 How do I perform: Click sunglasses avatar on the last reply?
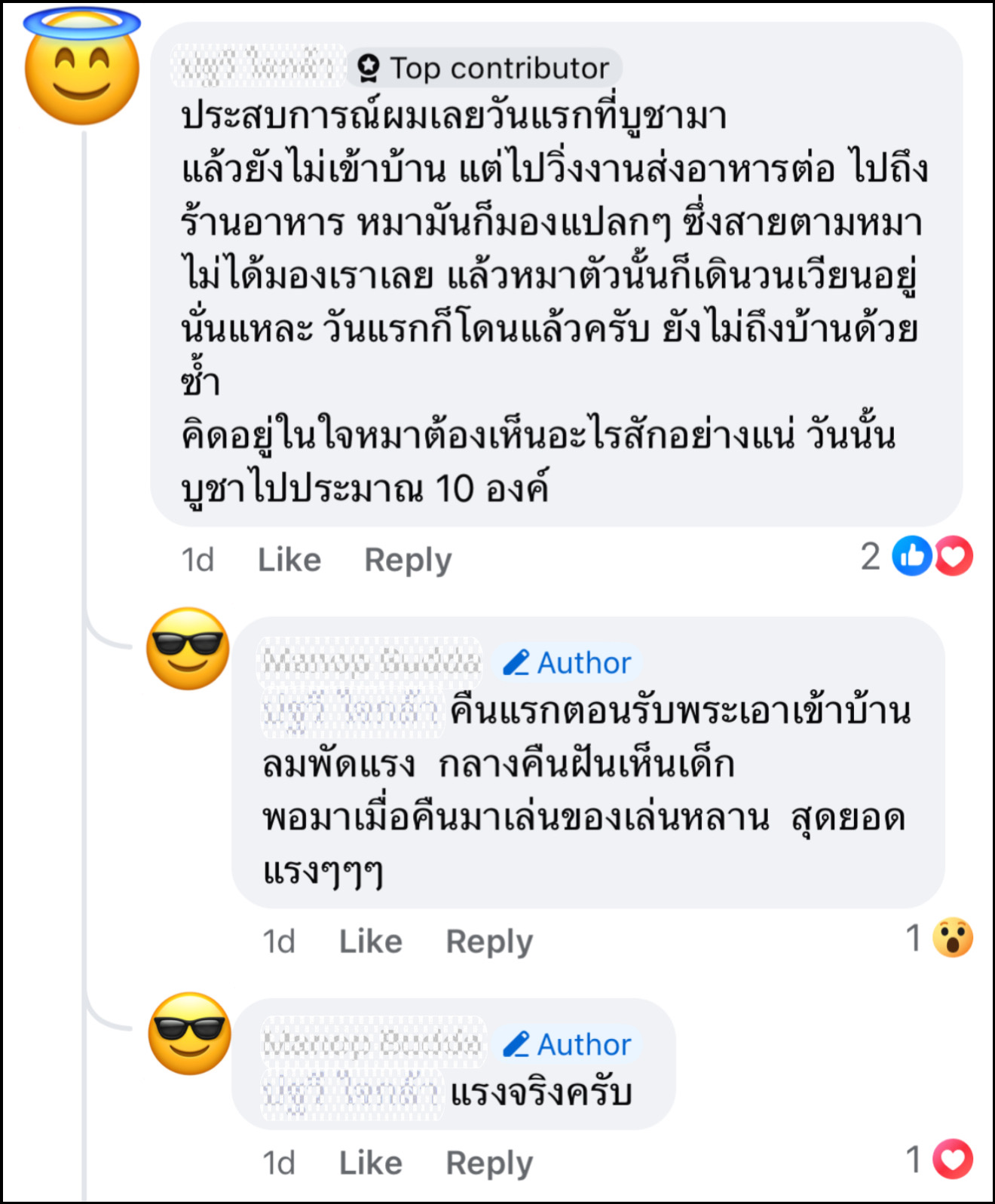[189, 1032]
